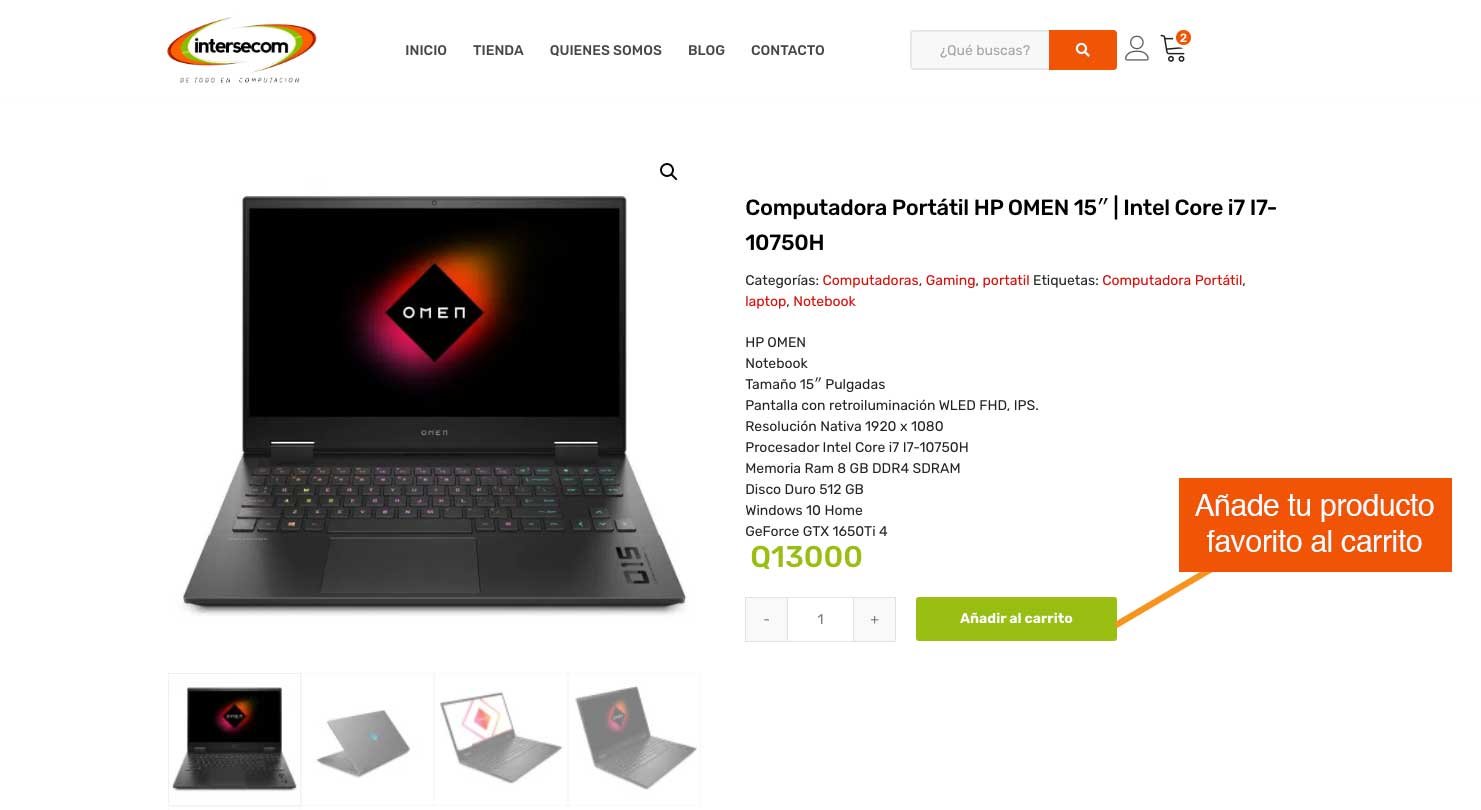Image resolution: width=1481 pixels, height=810 pixels.
Task: Decrease quantity with minus button
Action: (x=766, y=619)
